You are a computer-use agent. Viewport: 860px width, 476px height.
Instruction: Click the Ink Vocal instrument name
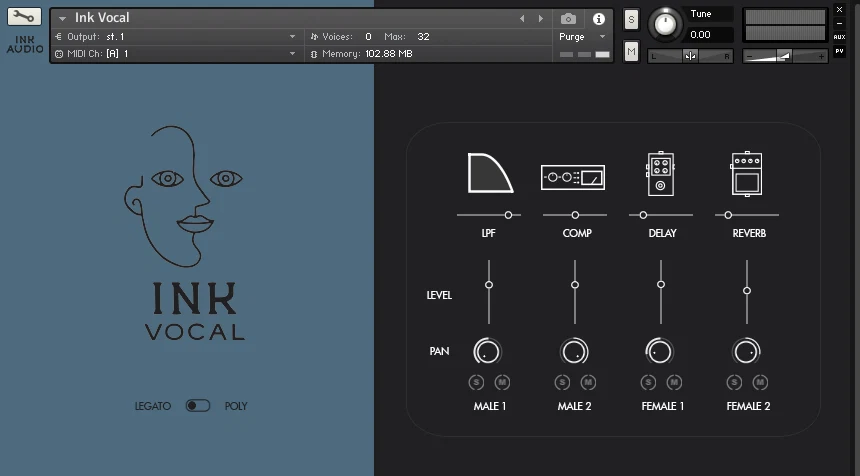(x=102, y=18)
